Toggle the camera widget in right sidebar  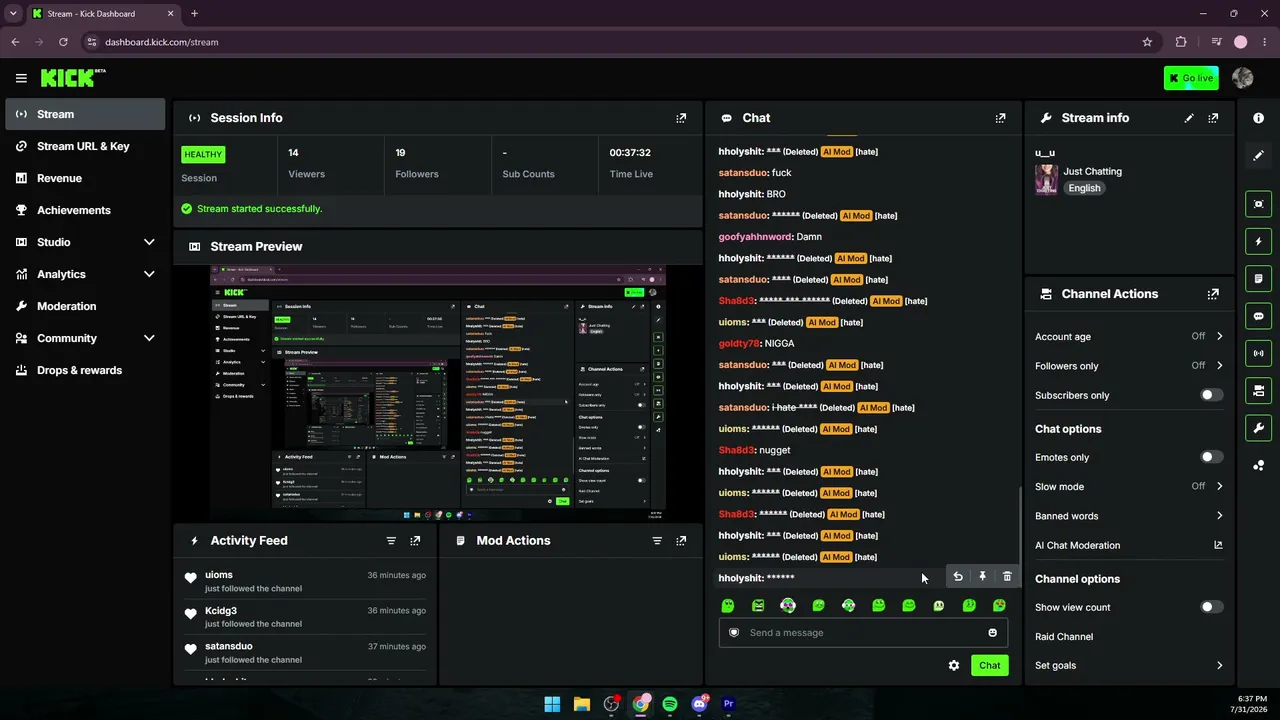point(1258,390)
